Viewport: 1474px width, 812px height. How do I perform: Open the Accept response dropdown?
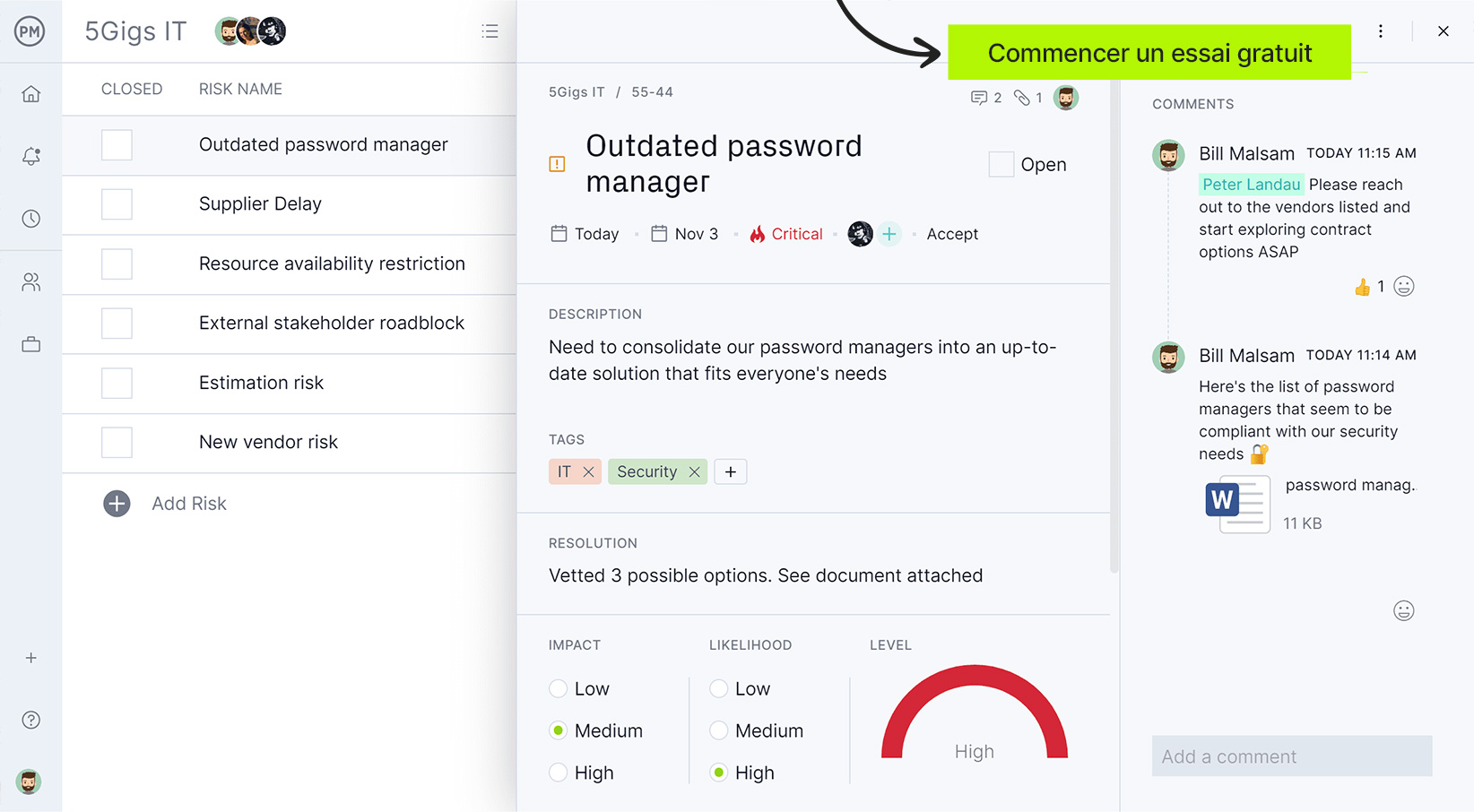click(x=952, y=234)
